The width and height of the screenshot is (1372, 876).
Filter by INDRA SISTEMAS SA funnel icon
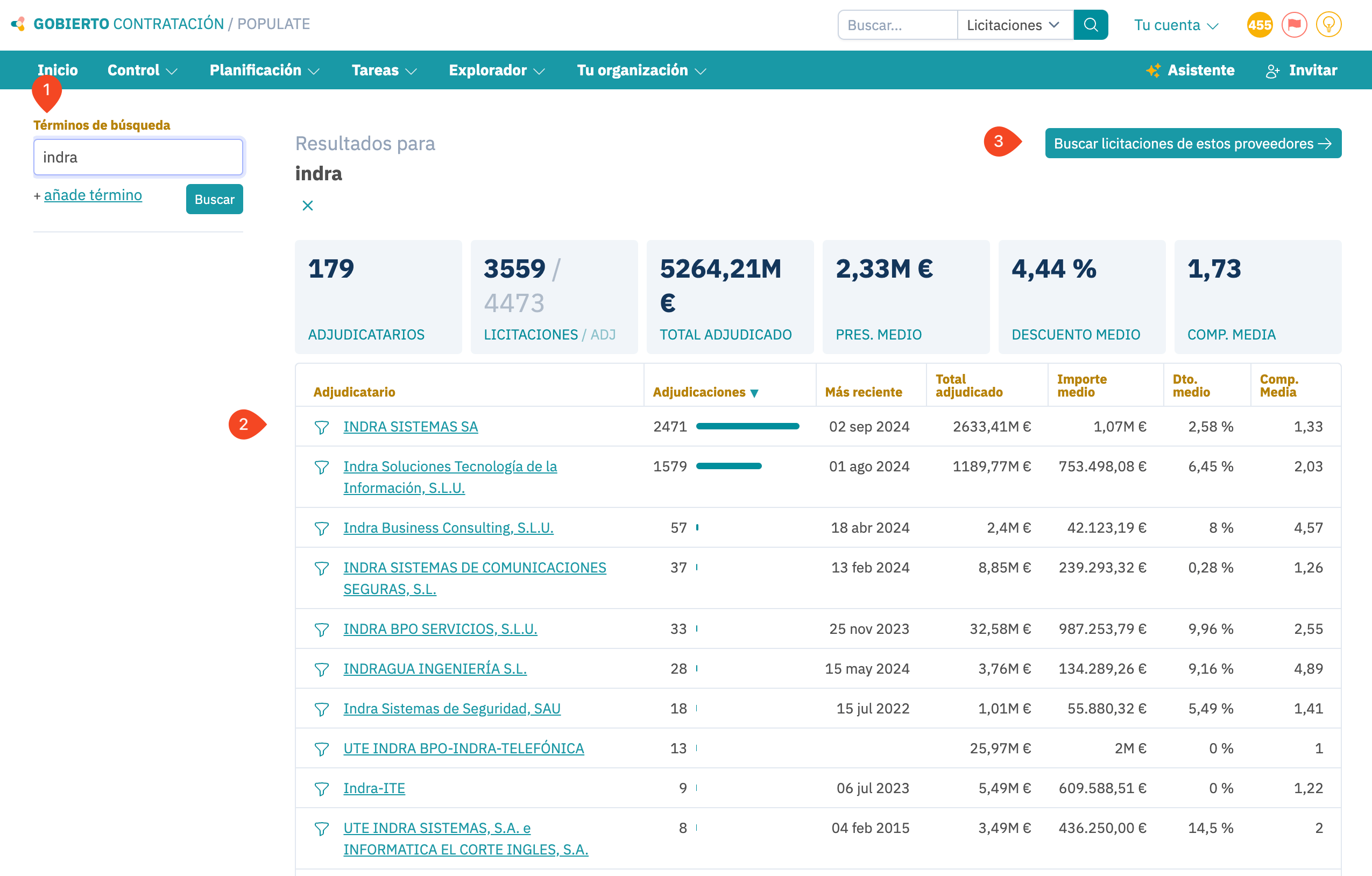tap(321, 427)
